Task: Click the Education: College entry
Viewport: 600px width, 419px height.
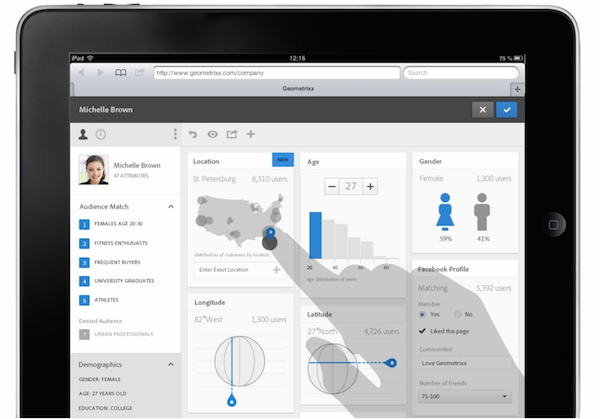Action: (106, 408)
